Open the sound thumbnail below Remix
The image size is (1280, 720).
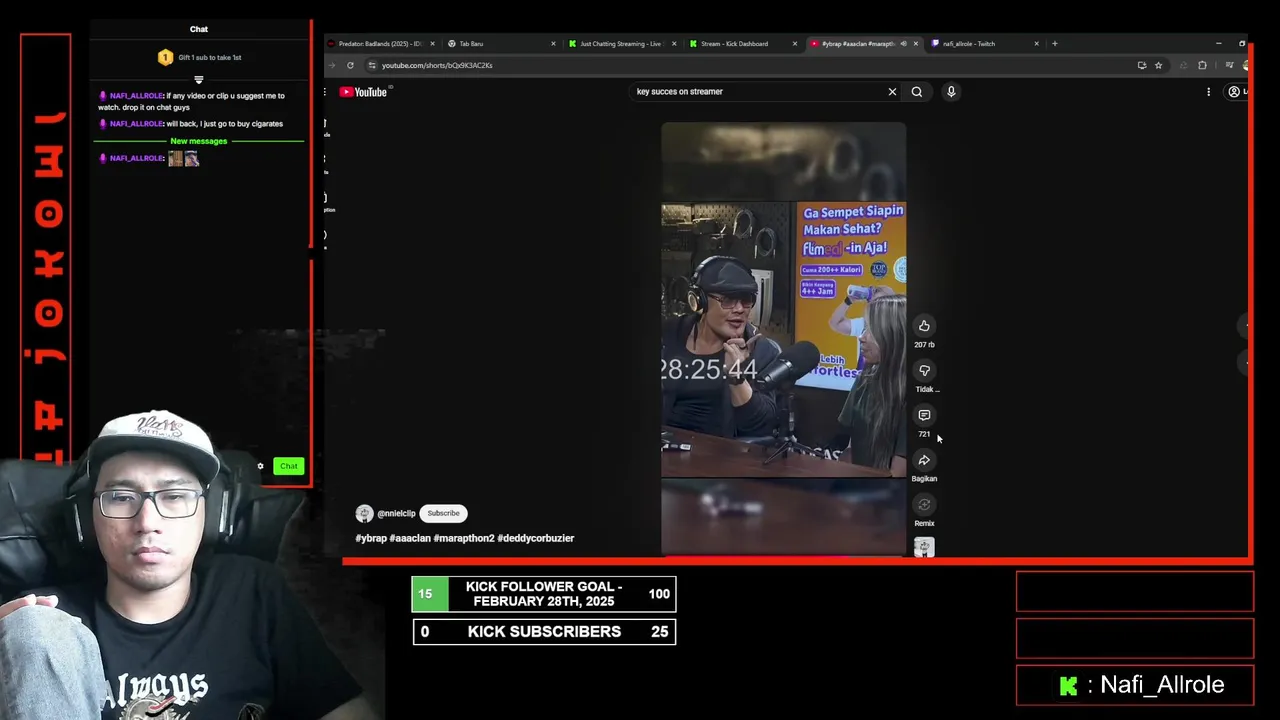click(x=924, y=547)
